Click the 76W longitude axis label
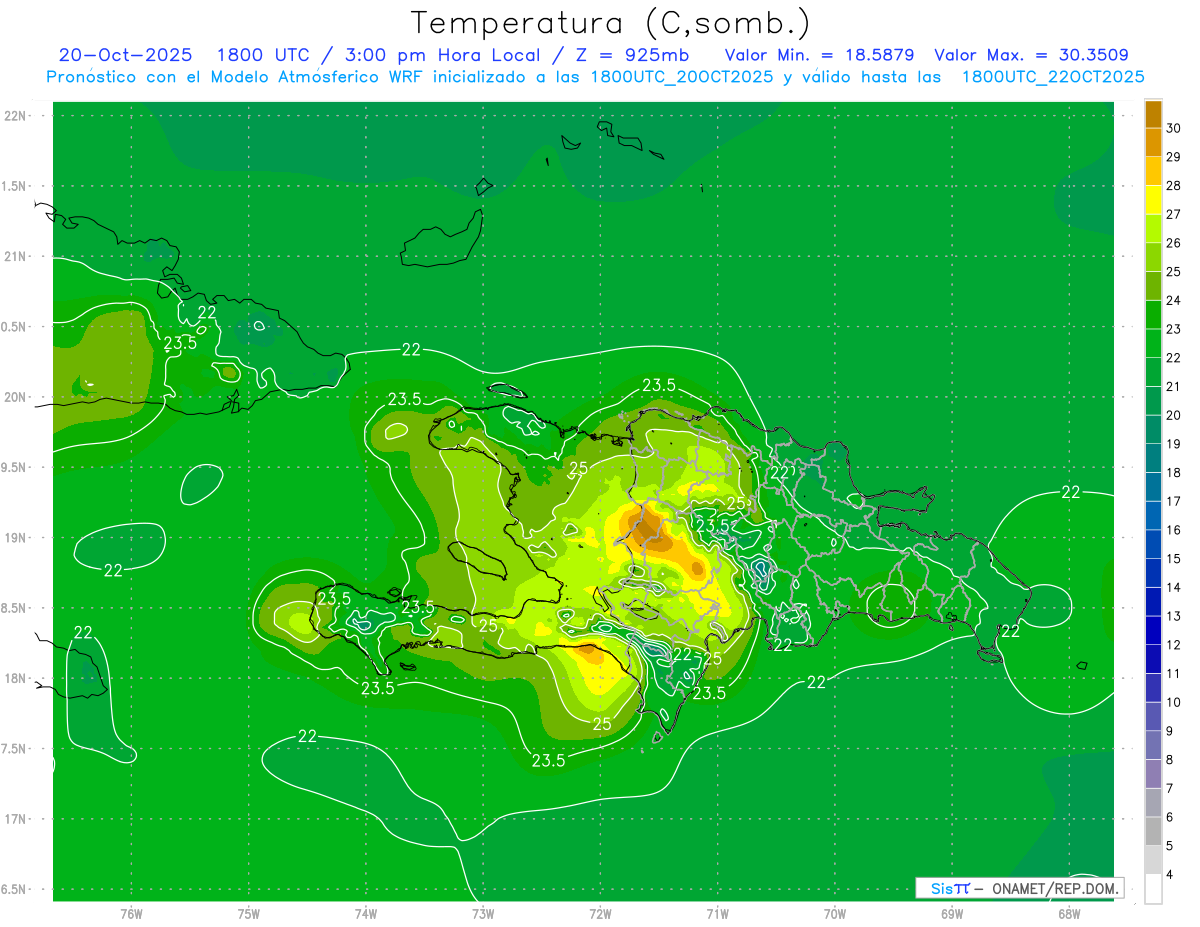Screen dimensions: 1200x927 click(x=131, y=914)
